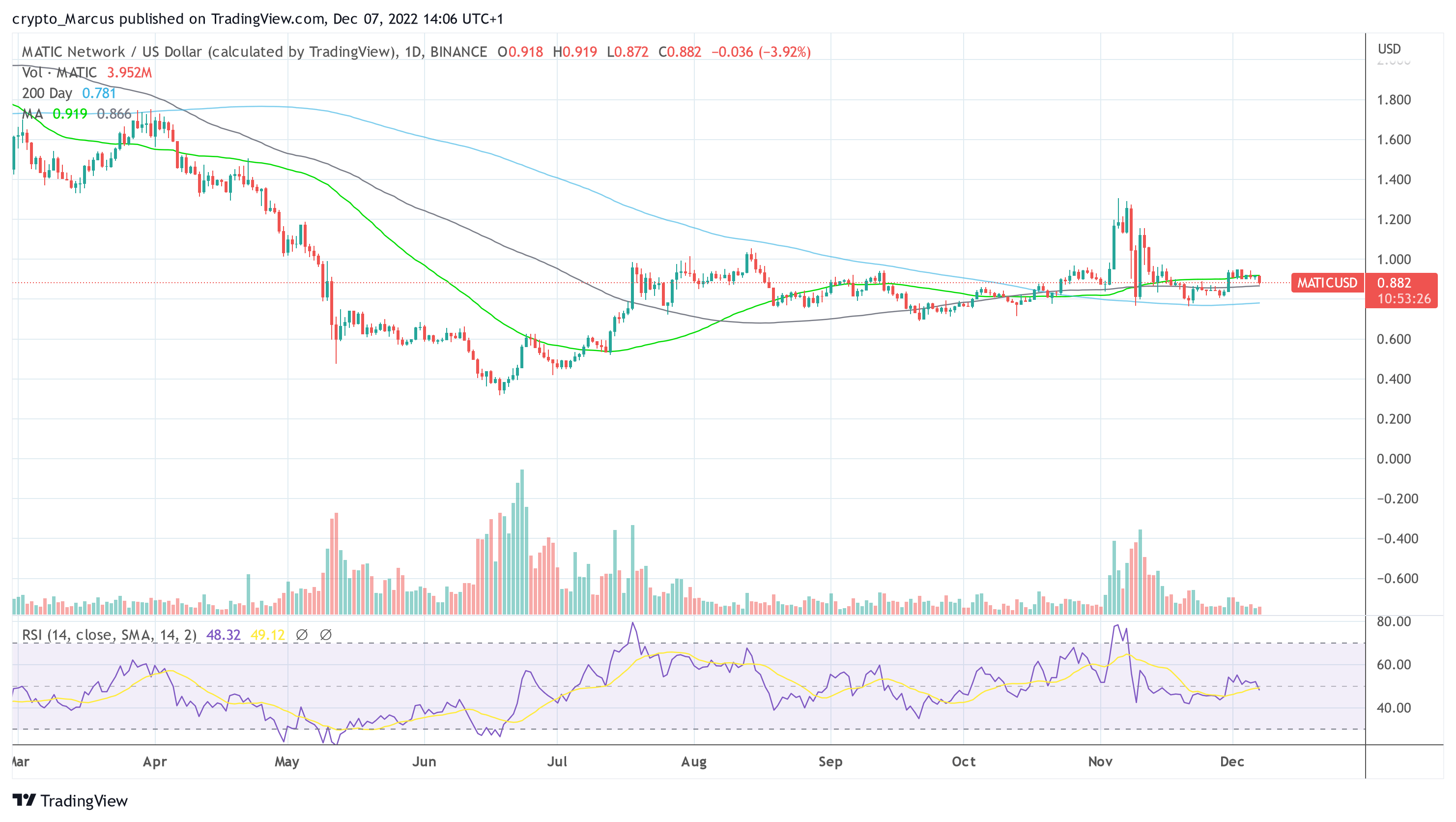Viewport: 1456px width, 822px height.
Task: Click the 1.400 price axis label
Action: tap(1394, 180)
